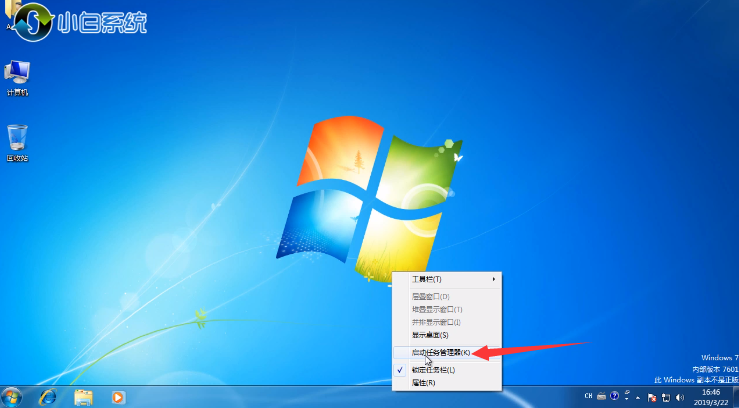Show hidden tray icons arrow
Screen dimensions: 739x408
click(638, 398)
